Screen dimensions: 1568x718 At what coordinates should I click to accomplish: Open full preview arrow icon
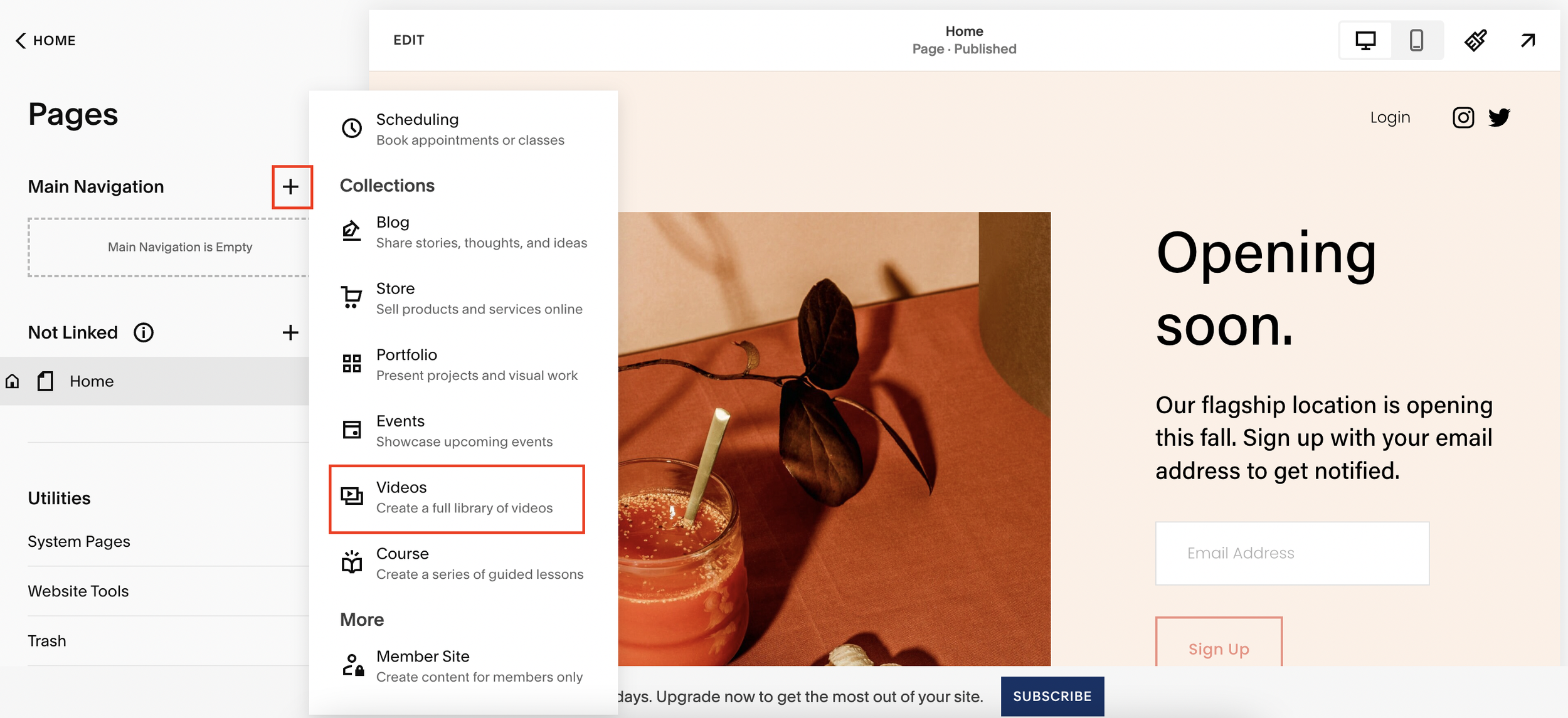click(x=1528, y=40)
